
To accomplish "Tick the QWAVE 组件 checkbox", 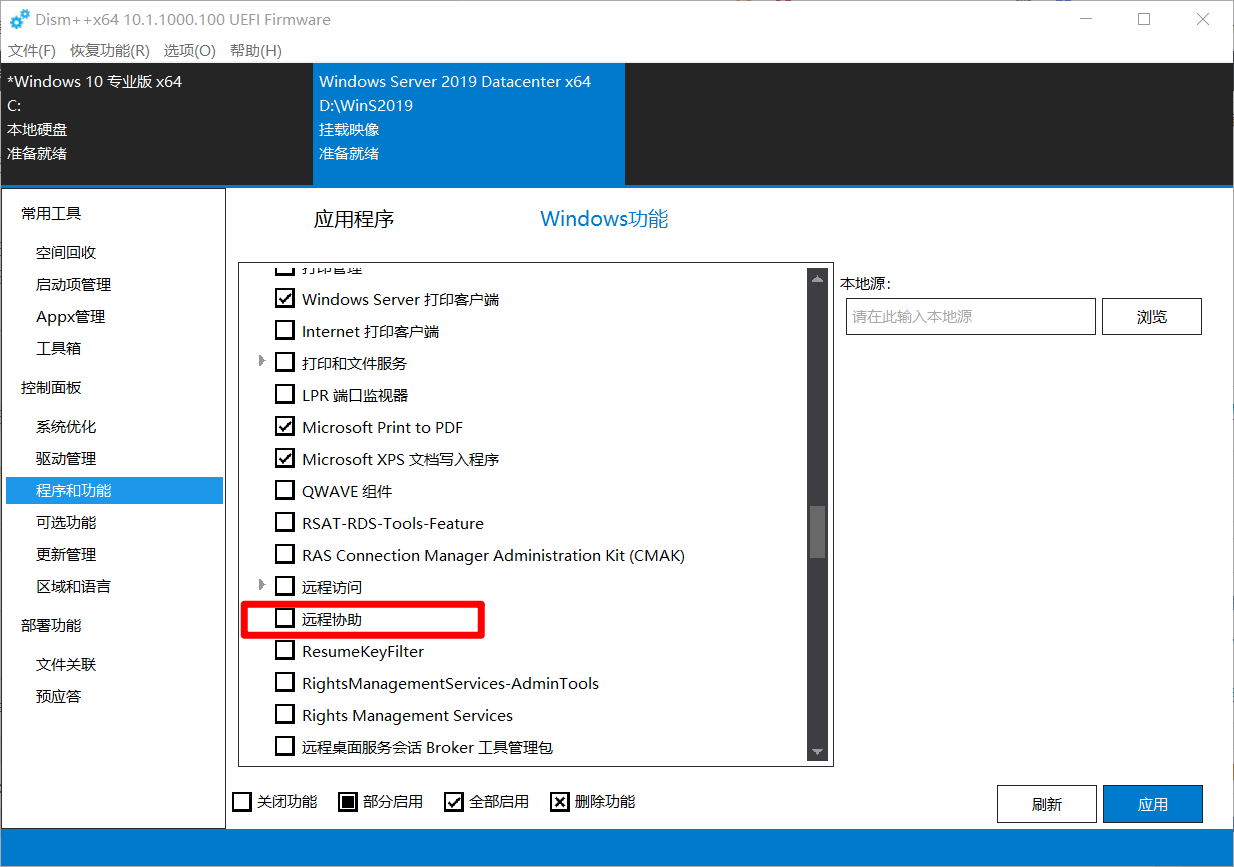I will [x=285, y=491].
